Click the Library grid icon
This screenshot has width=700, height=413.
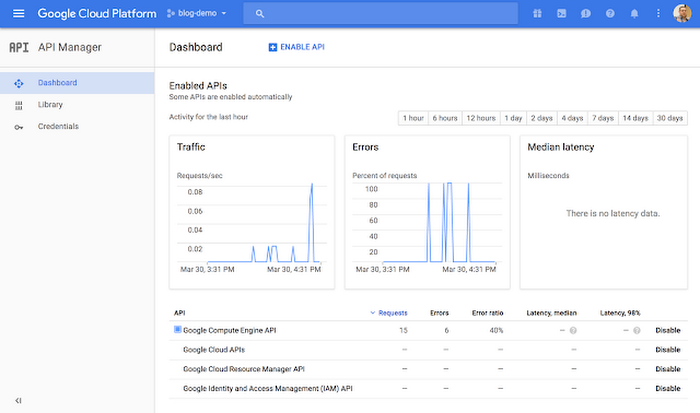point(18,105)
